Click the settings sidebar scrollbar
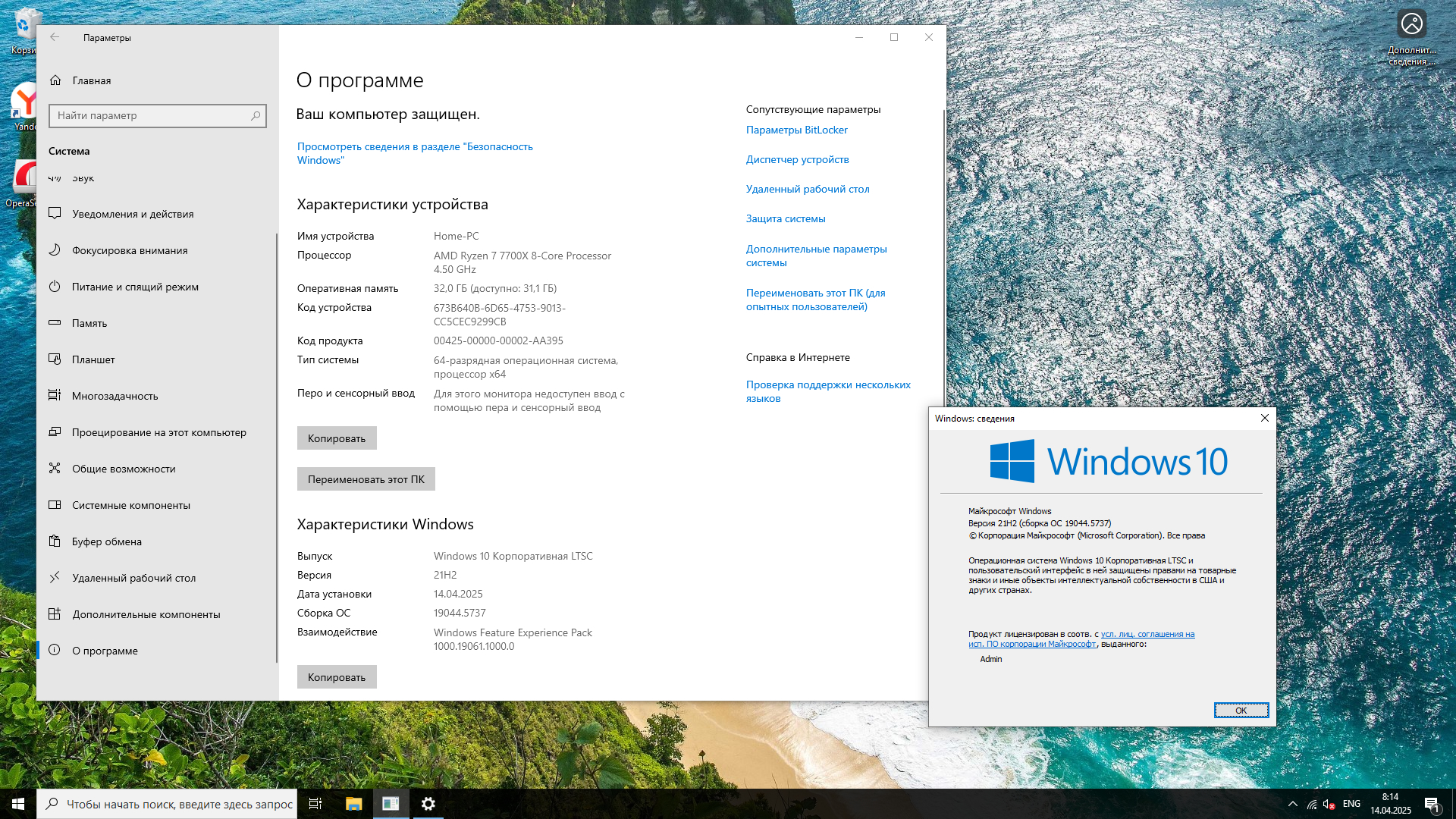This screenshot has height=819, width=1456. click(276, 447)
